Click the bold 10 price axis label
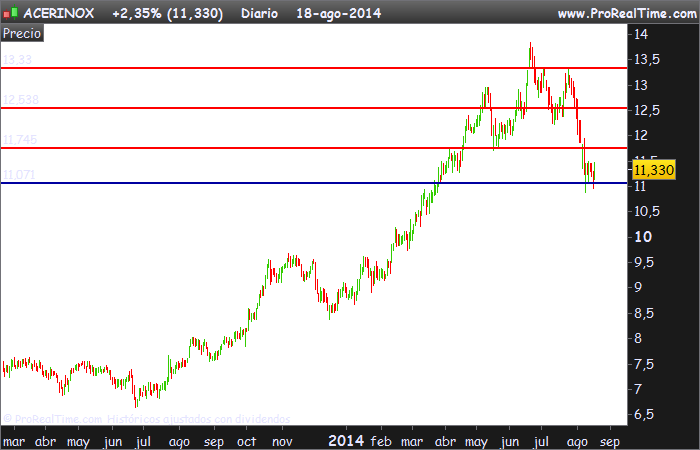The height and width of the screenshot is (450, 700). tap(643, 237)
